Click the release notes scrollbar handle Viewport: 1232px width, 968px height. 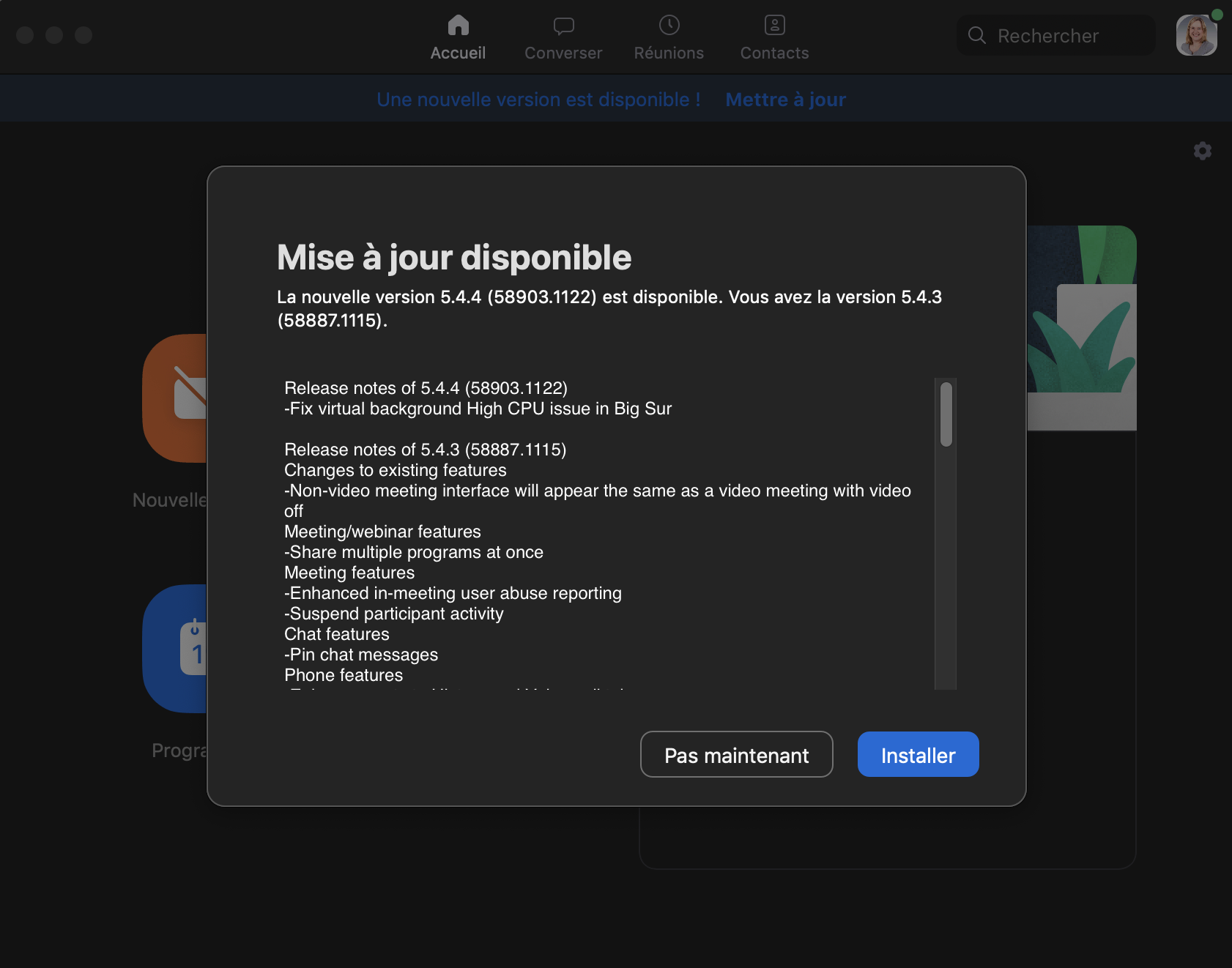pos(946,414)
